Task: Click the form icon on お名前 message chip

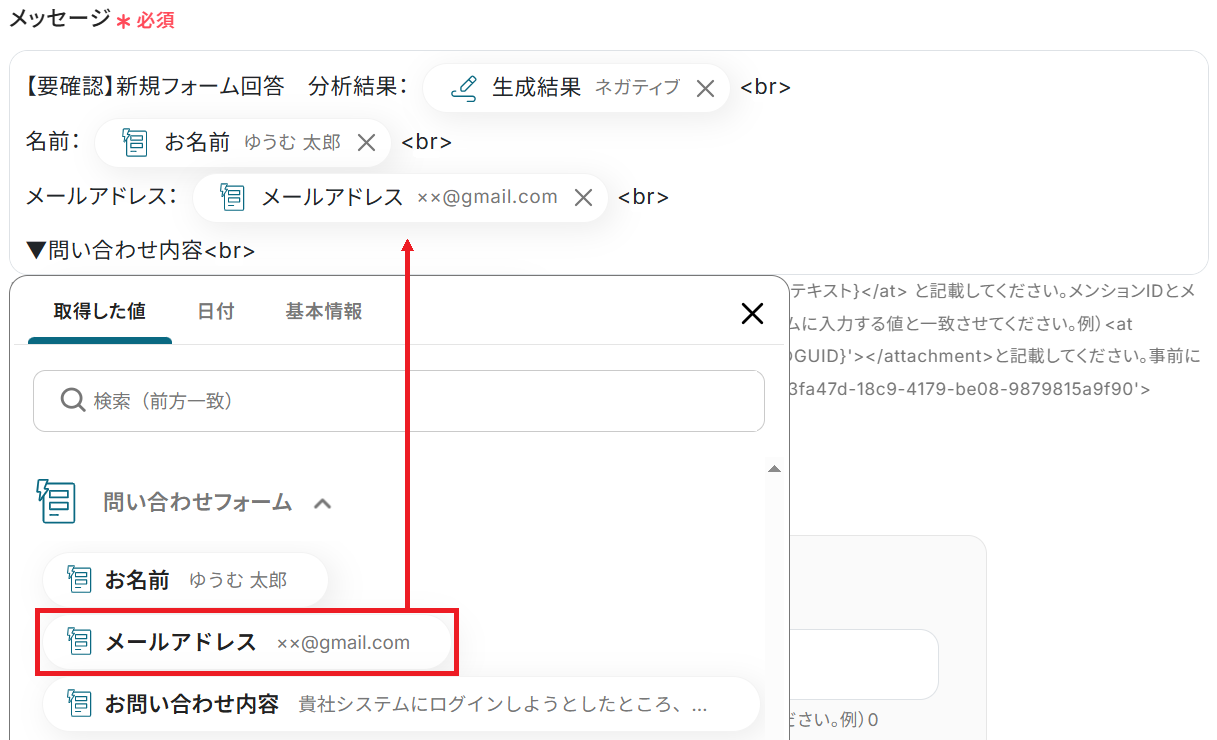Action: coord(135,143)
